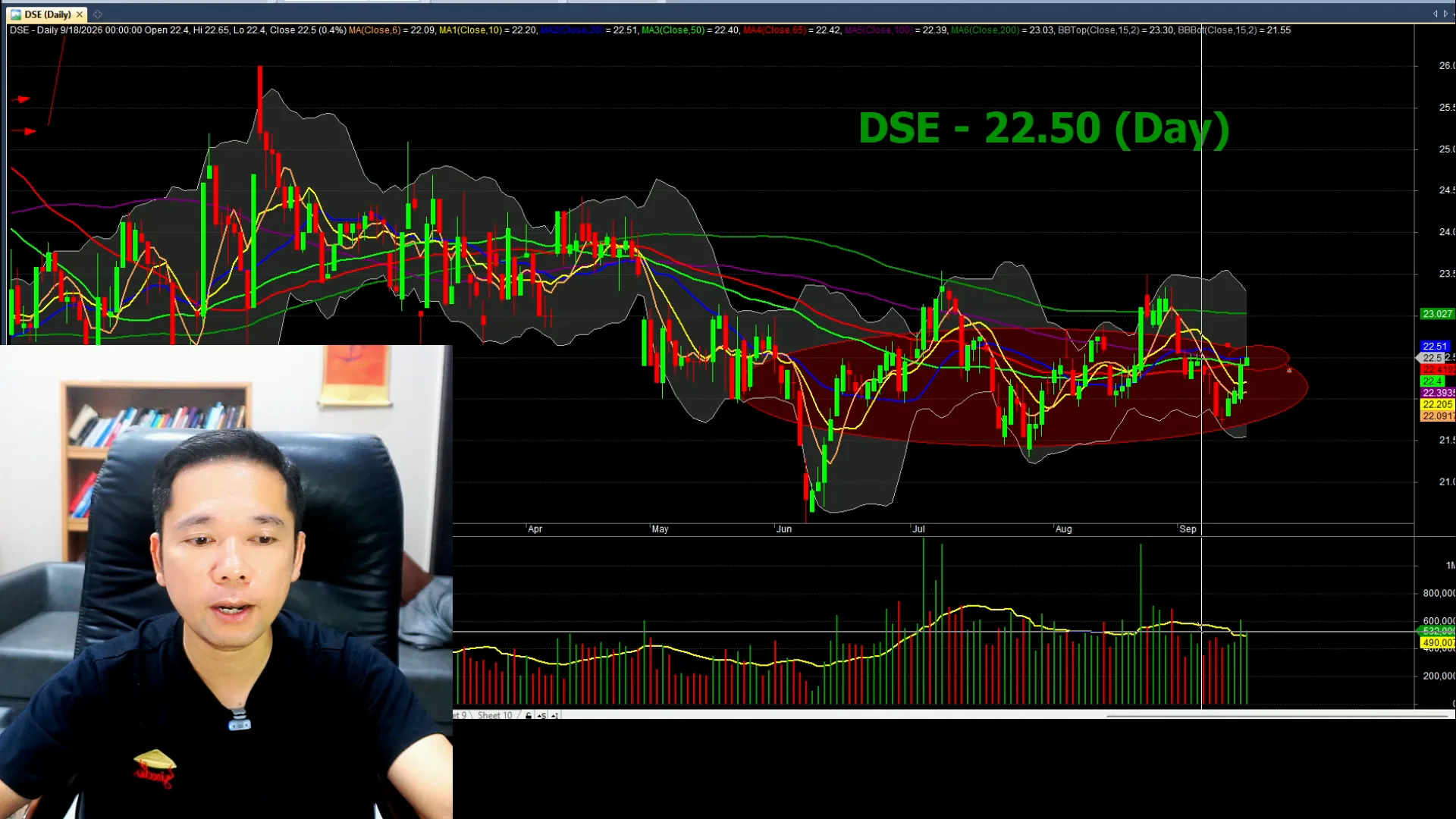
Task: Click the yellow 22.205 price label on the axis
Action: [1437, 405]
